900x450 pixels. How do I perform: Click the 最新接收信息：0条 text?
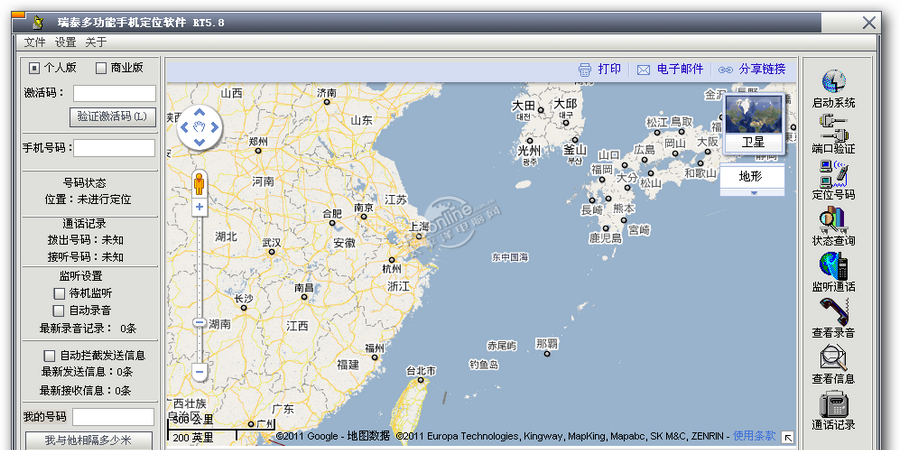click(86, 391)
